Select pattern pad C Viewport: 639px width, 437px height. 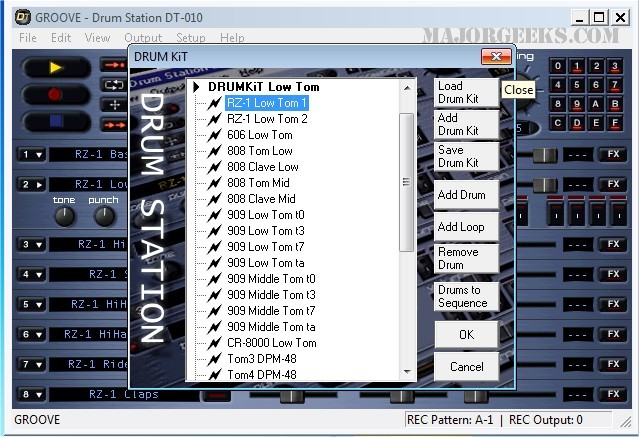(x=558, y=123)
